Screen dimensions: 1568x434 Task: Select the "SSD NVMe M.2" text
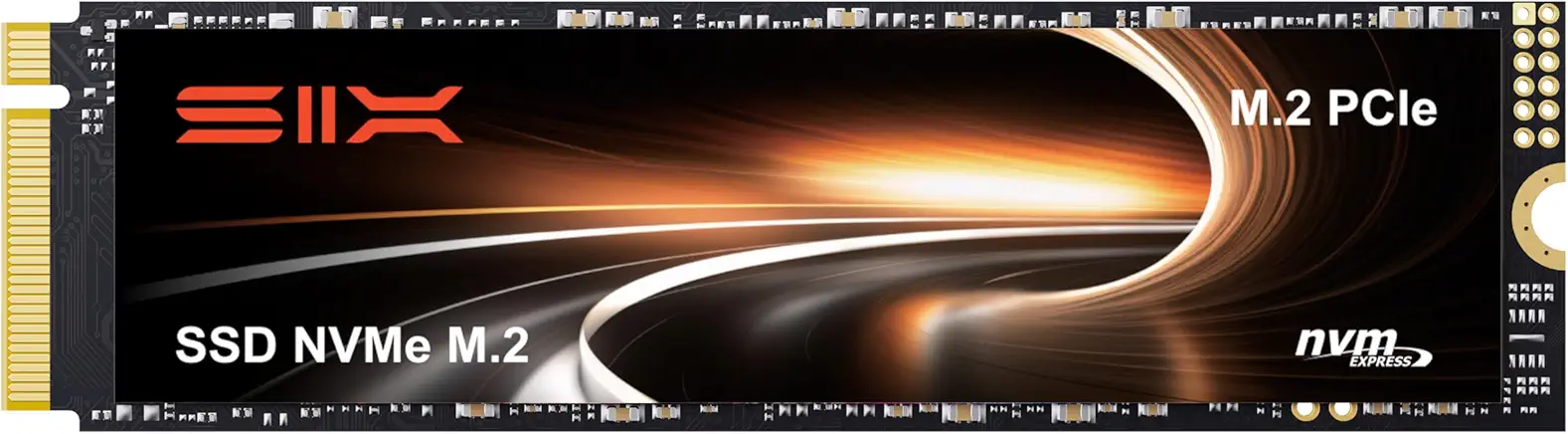click(352, 345)
